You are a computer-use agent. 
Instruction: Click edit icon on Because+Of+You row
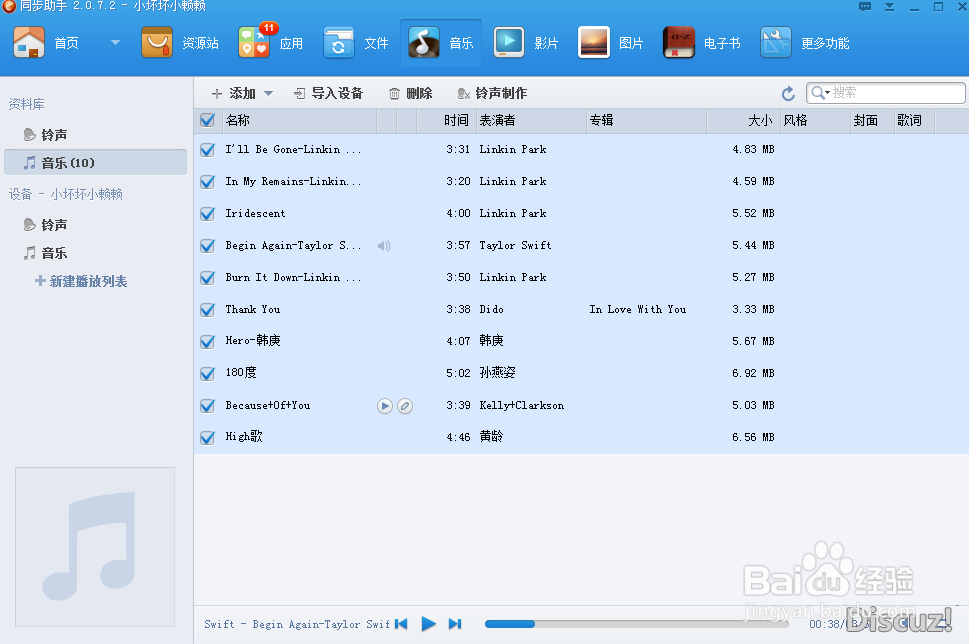click(405, 406)
